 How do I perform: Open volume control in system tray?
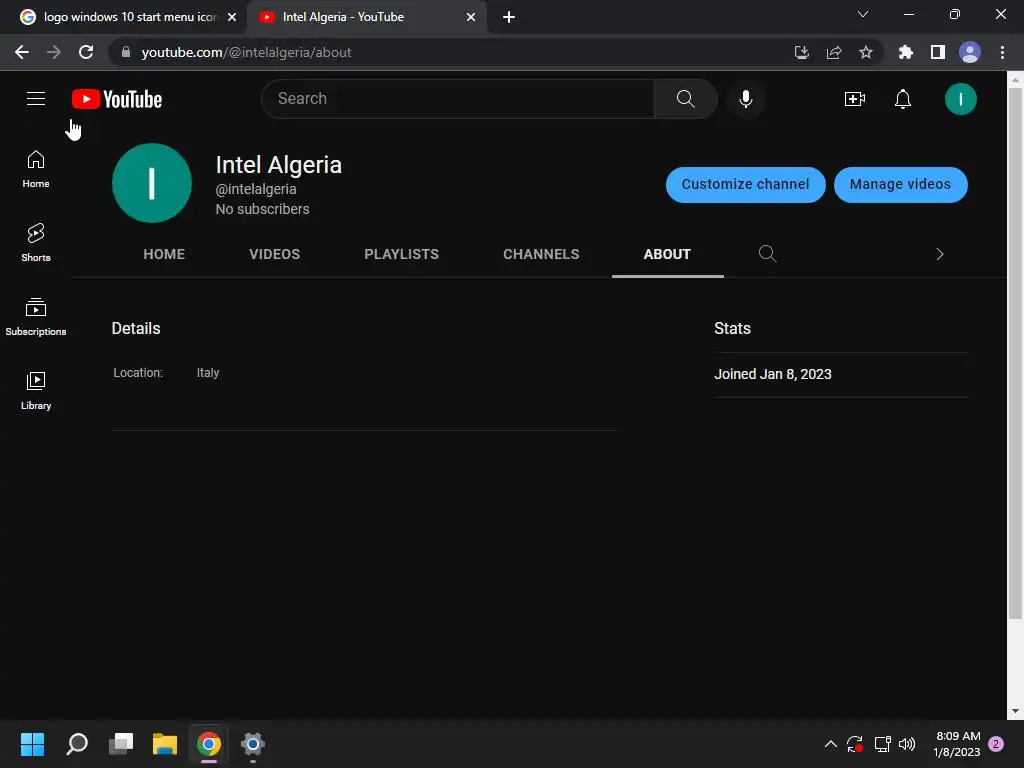tap(907, 744)
